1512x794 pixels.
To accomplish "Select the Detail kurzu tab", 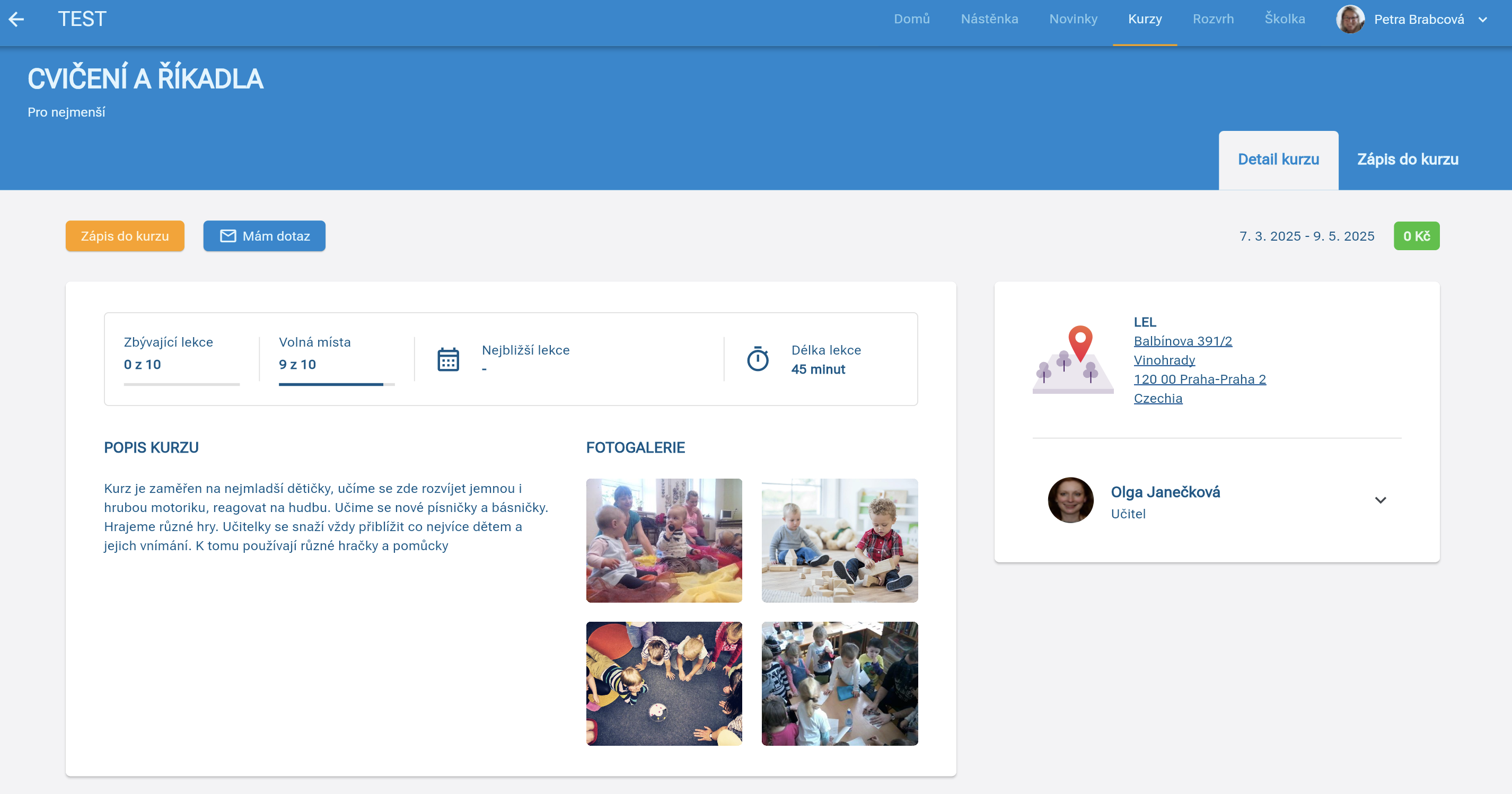I will pos(1278,160).
